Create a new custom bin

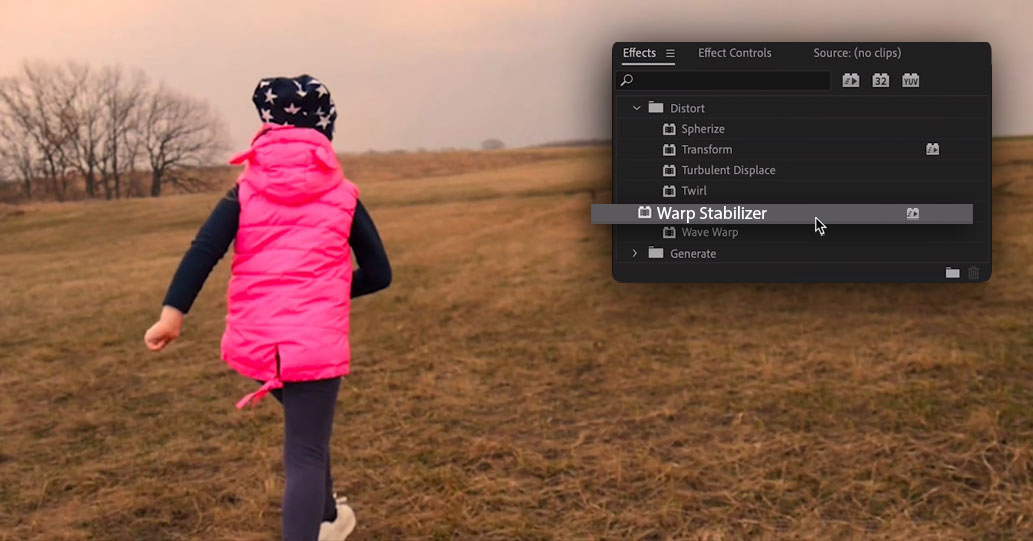pos(952,273)
